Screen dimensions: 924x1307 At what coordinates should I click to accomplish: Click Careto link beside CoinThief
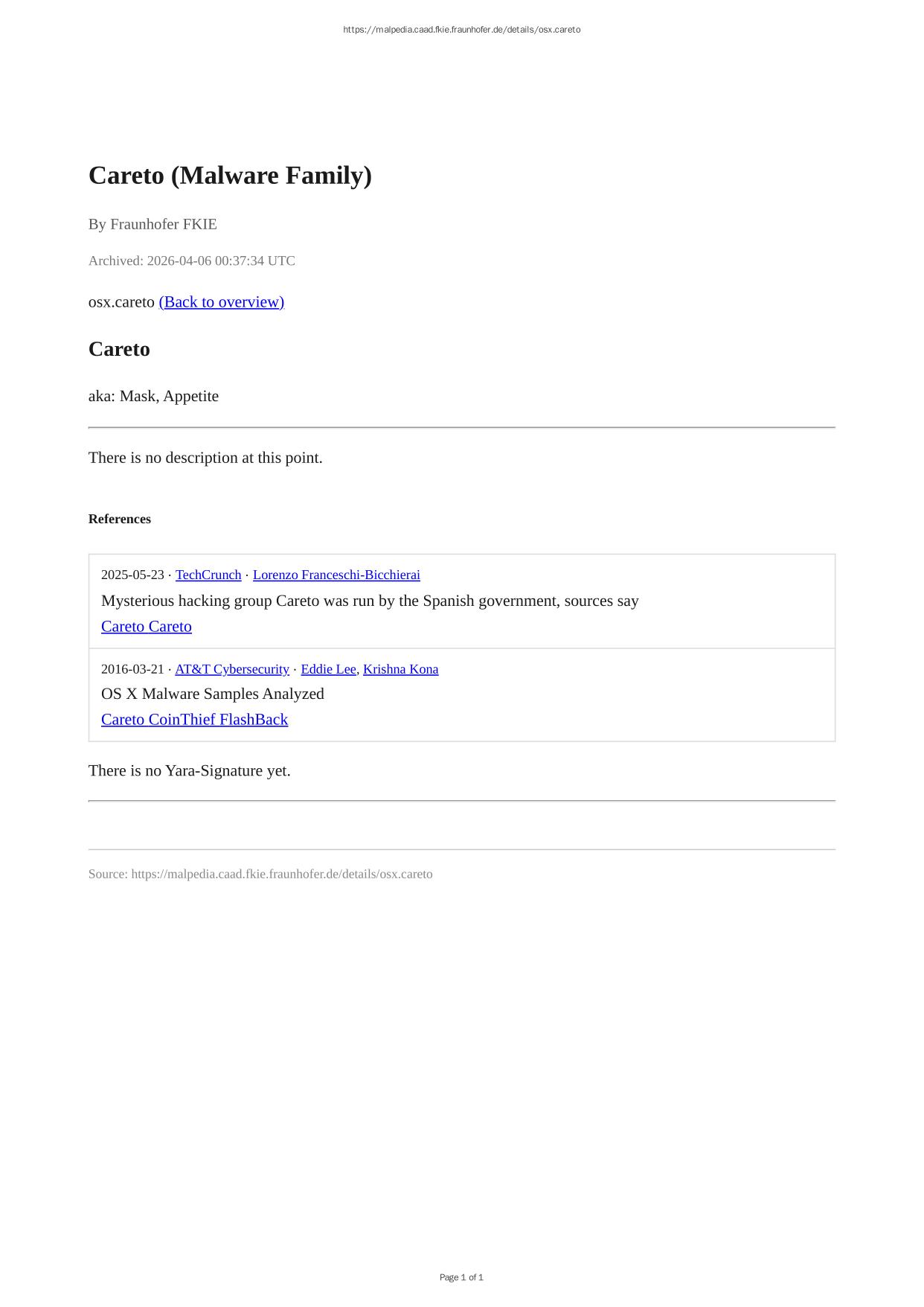[x=123, y=719]
